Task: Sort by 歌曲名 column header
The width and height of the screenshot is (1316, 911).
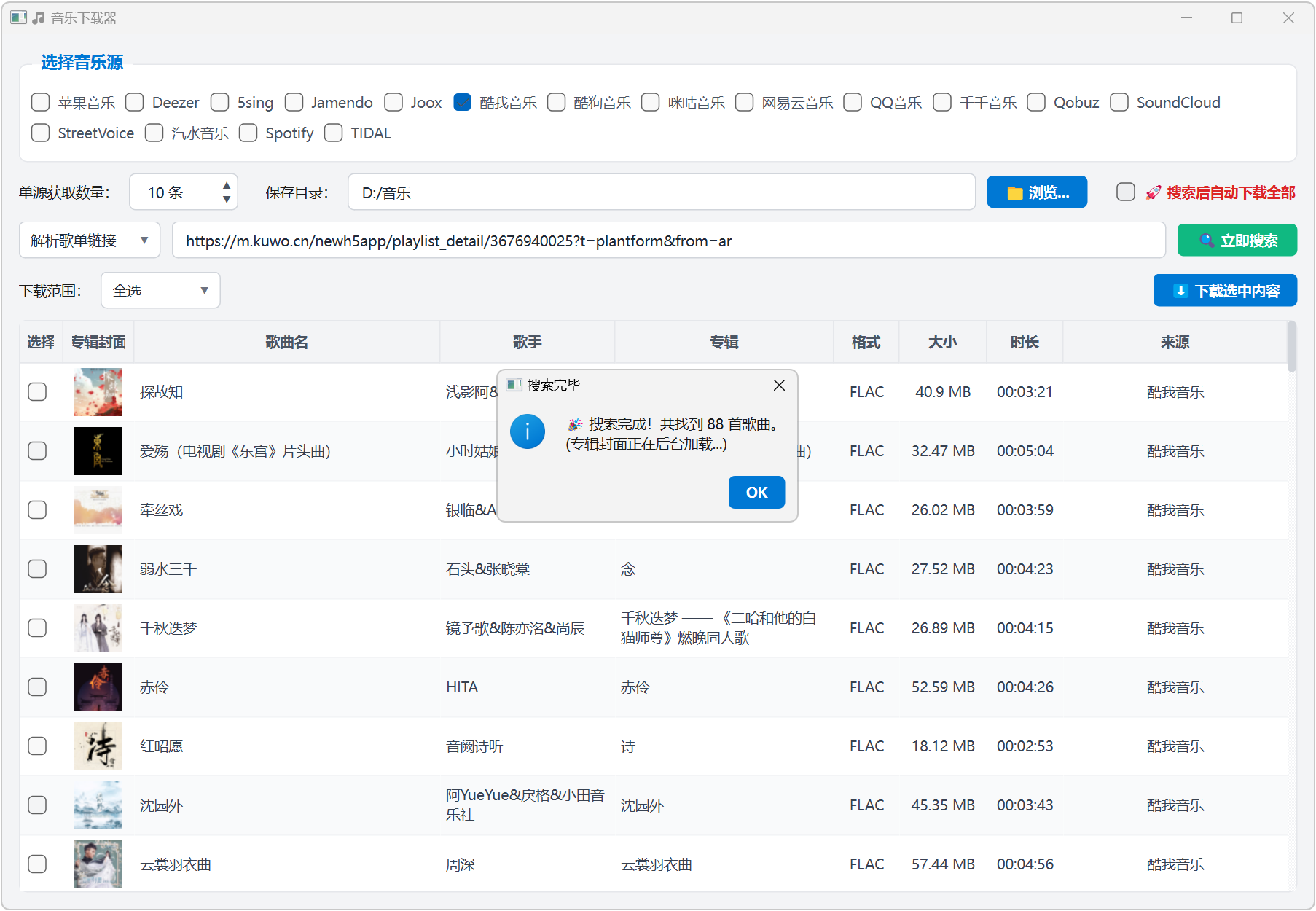Action: point(287,342)
